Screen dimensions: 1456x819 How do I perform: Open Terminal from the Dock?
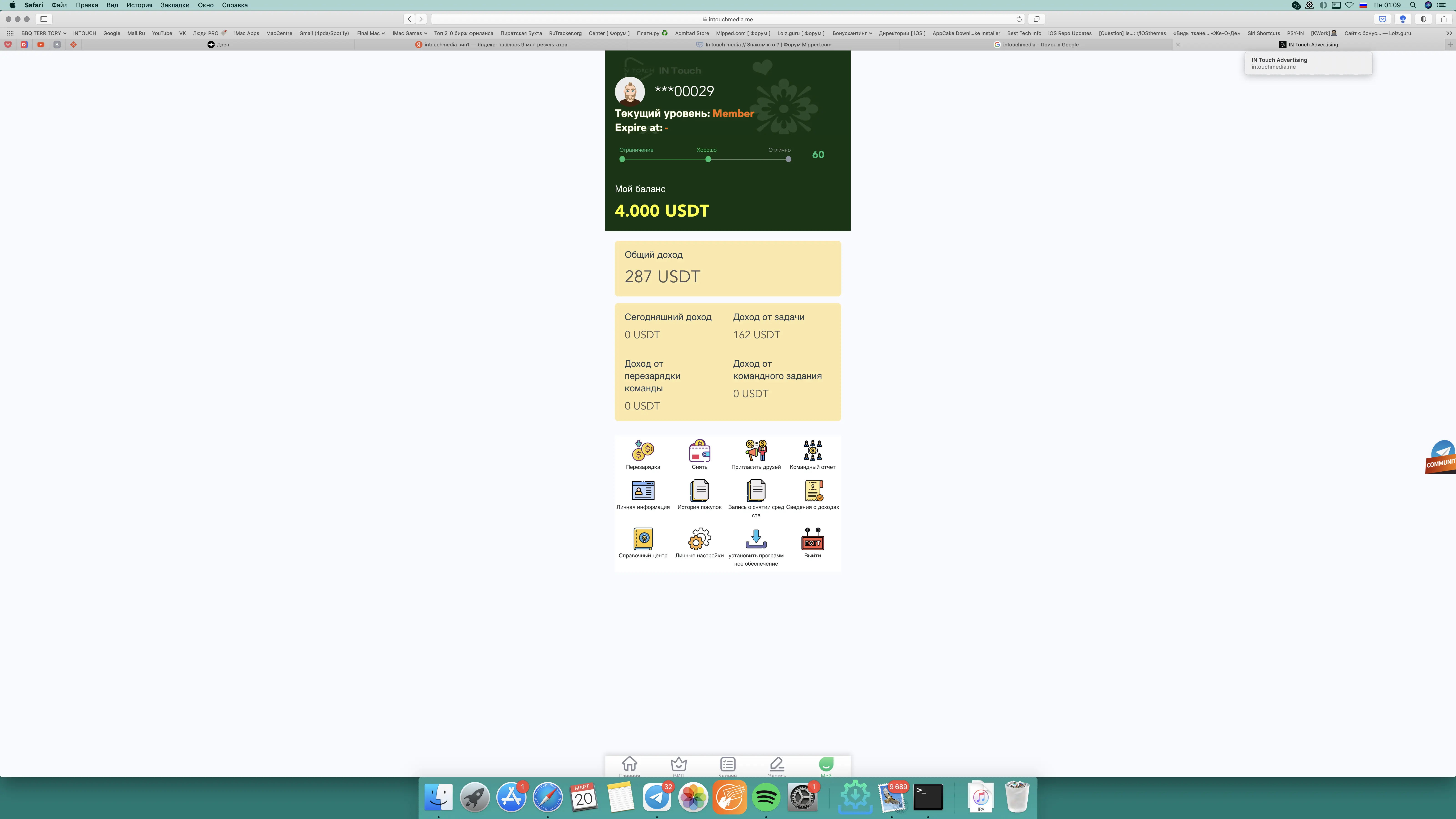[x=929, y=797]
